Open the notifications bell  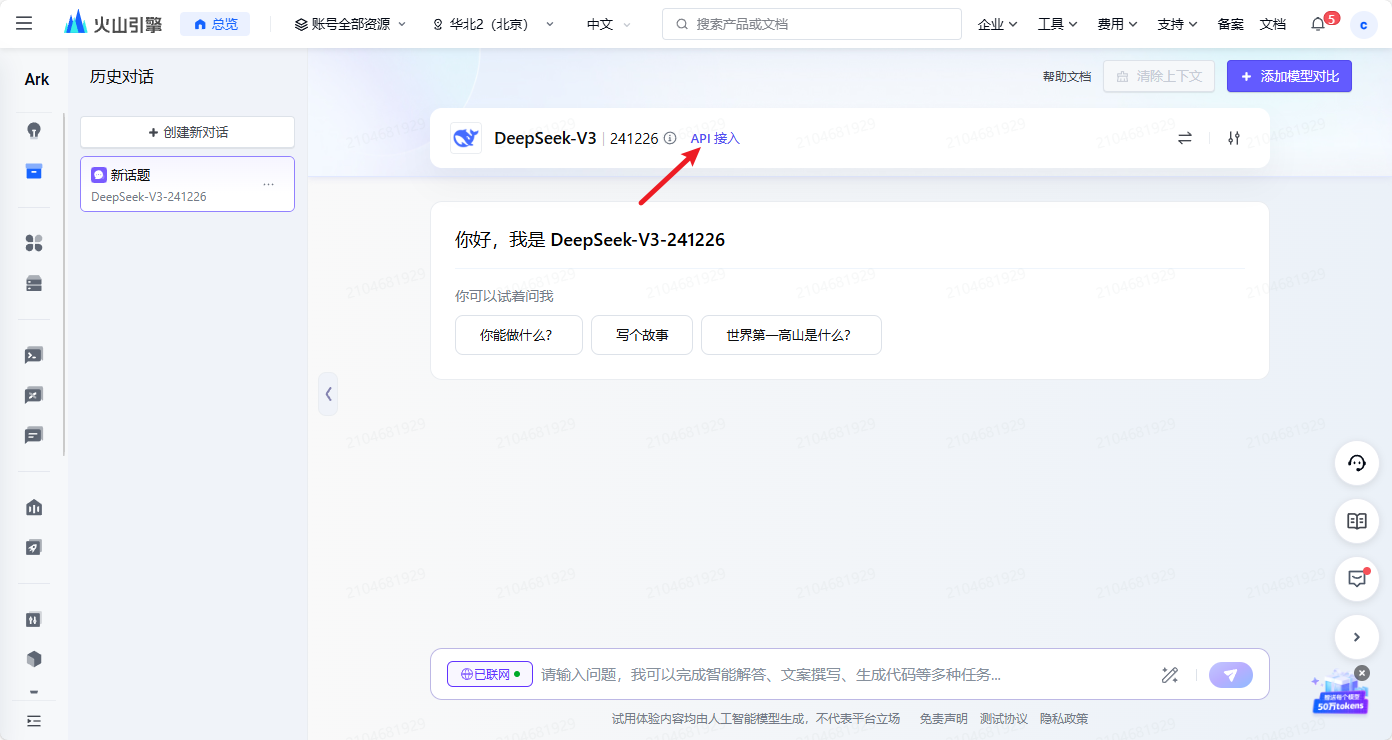[1318, 24]
